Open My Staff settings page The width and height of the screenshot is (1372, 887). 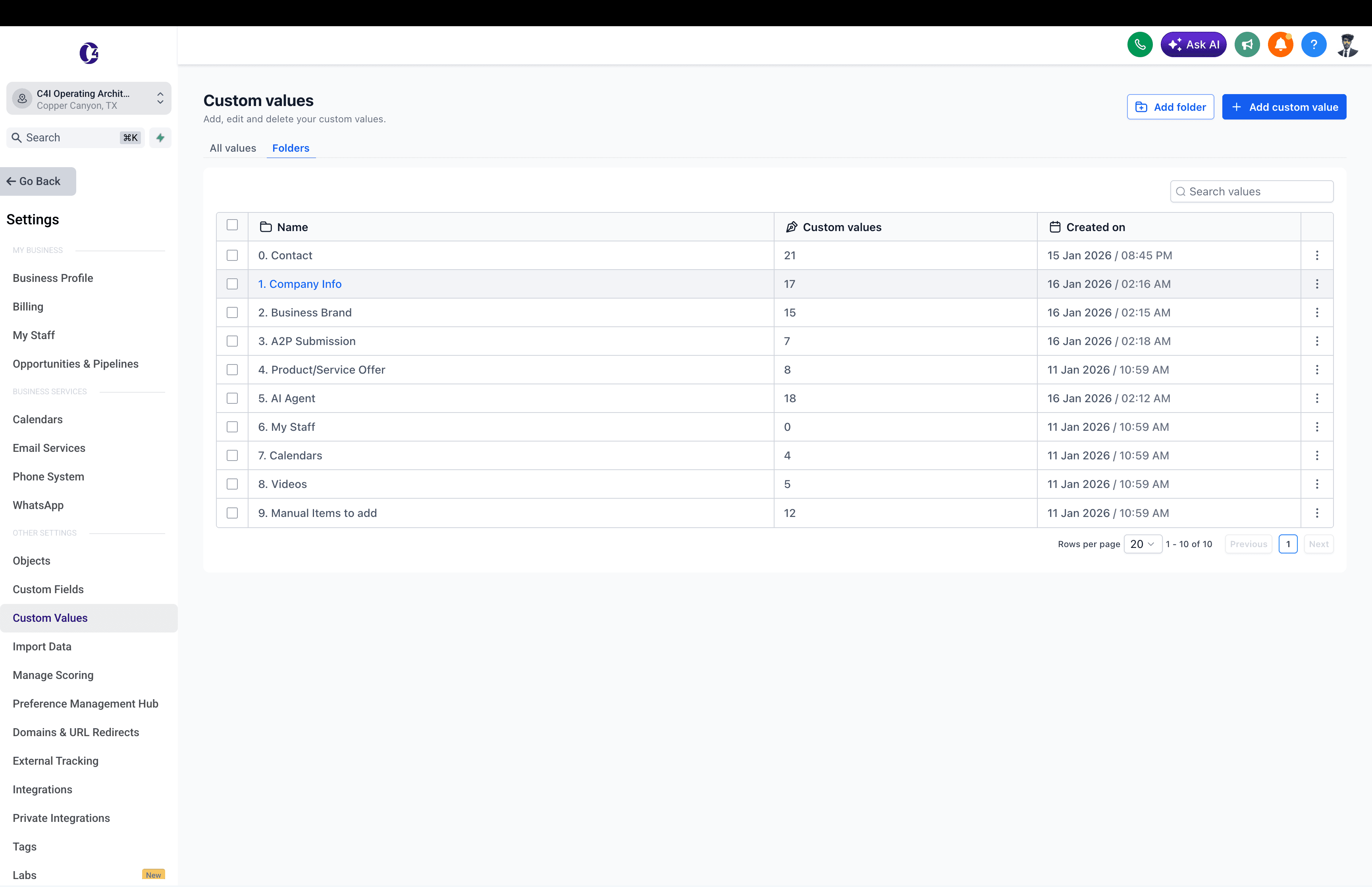pyautogui.click(x=33, y=335)
